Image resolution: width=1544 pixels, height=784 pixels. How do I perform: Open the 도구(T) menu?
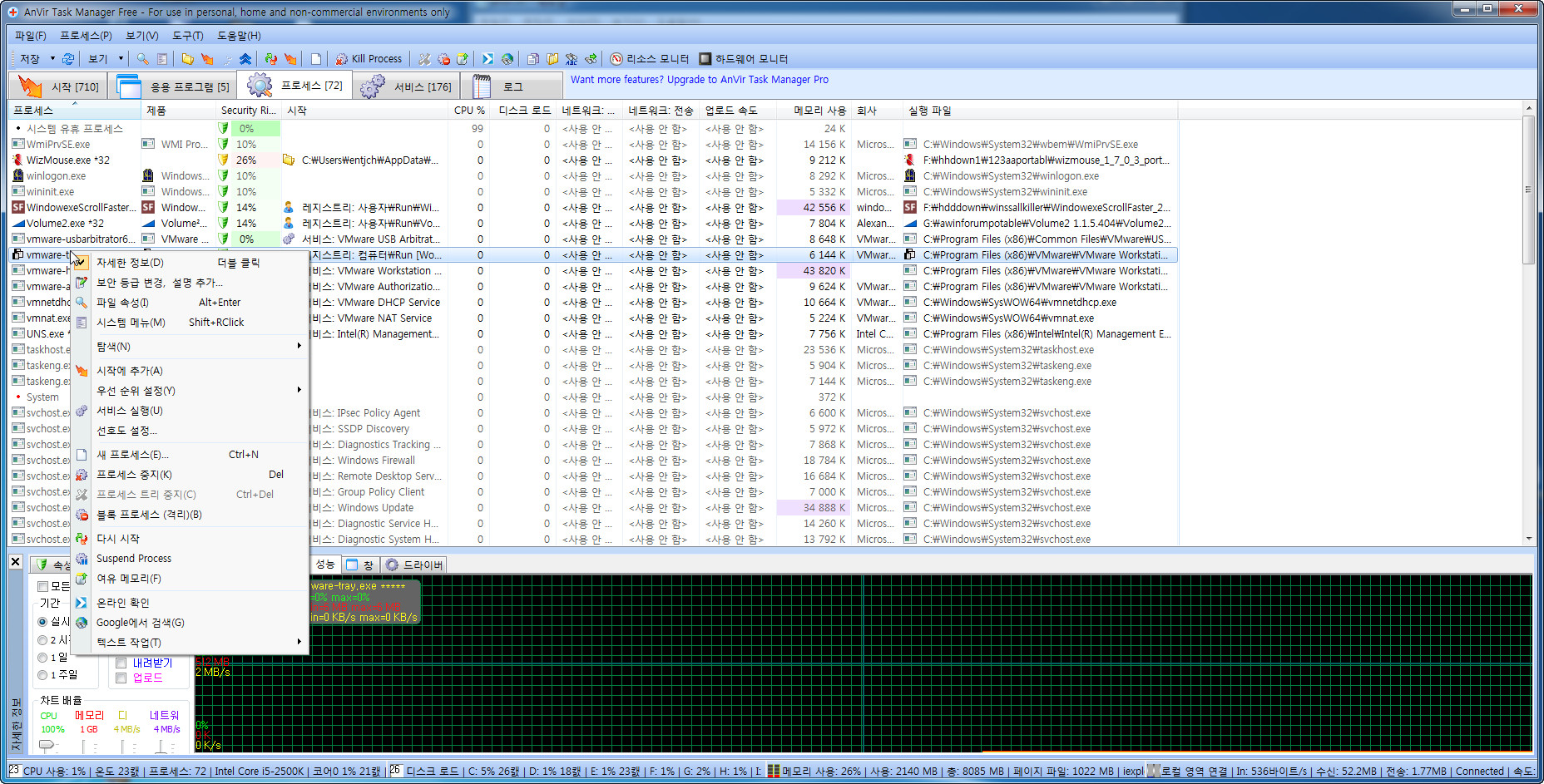187,36
